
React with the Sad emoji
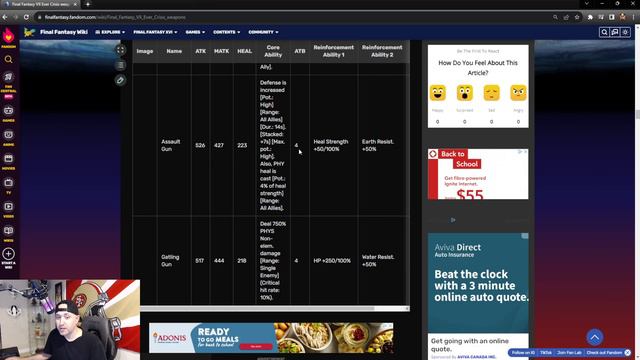(491, 93)
